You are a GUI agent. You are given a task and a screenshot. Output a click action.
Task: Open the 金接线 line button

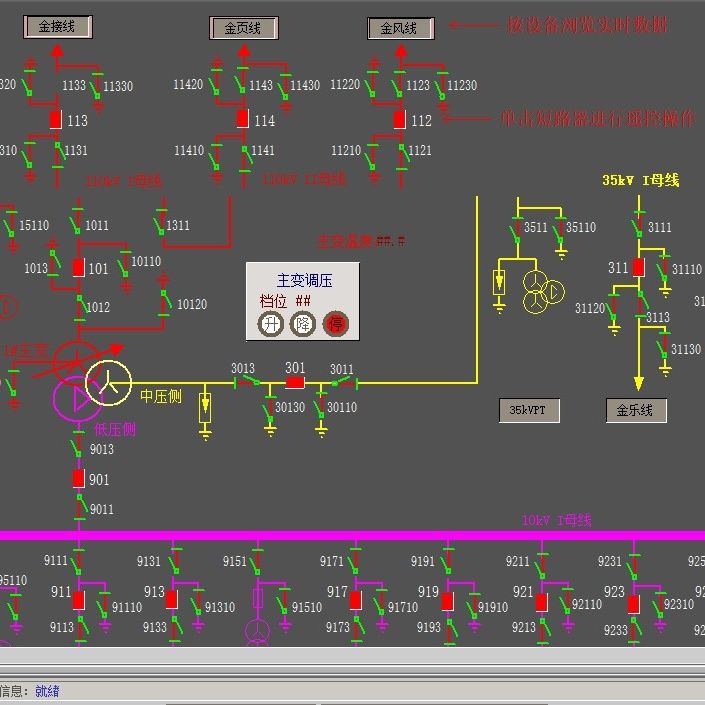58,27
